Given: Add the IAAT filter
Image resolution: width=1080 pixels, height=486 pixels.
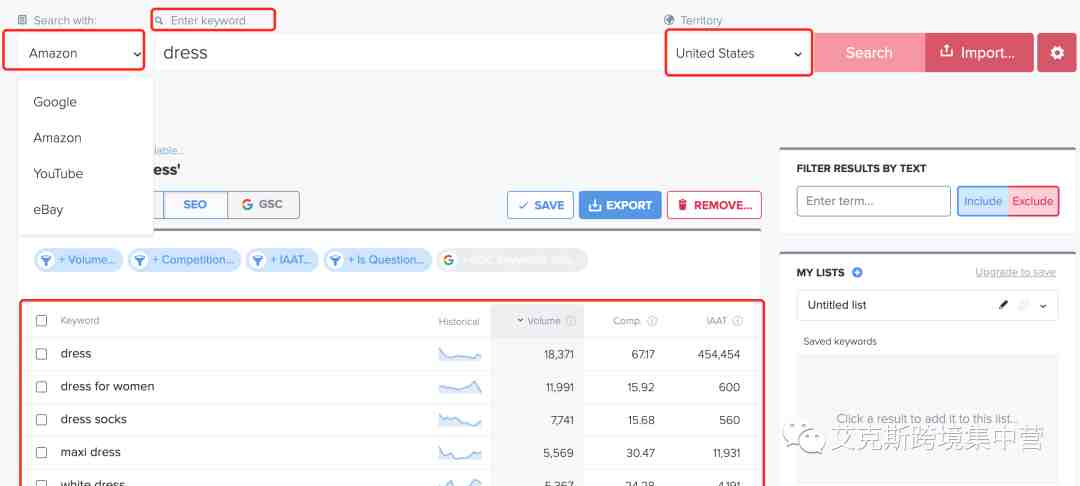Looking at the screenshot, I should [x=282, y=260].
